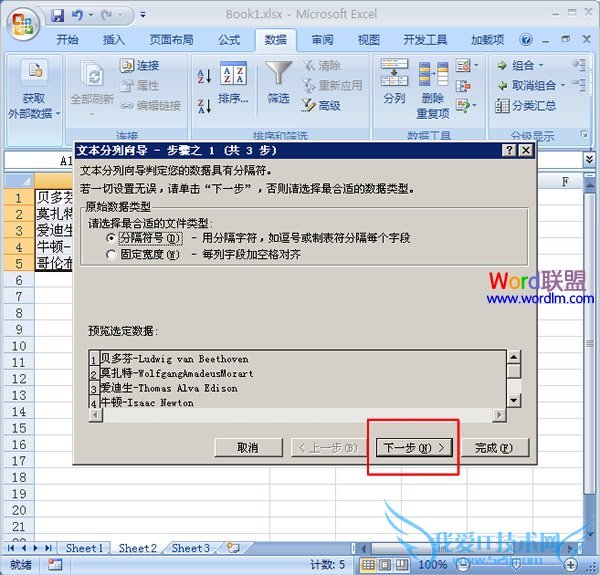Jump to the first sheet navigation arrow

point(11,548)
